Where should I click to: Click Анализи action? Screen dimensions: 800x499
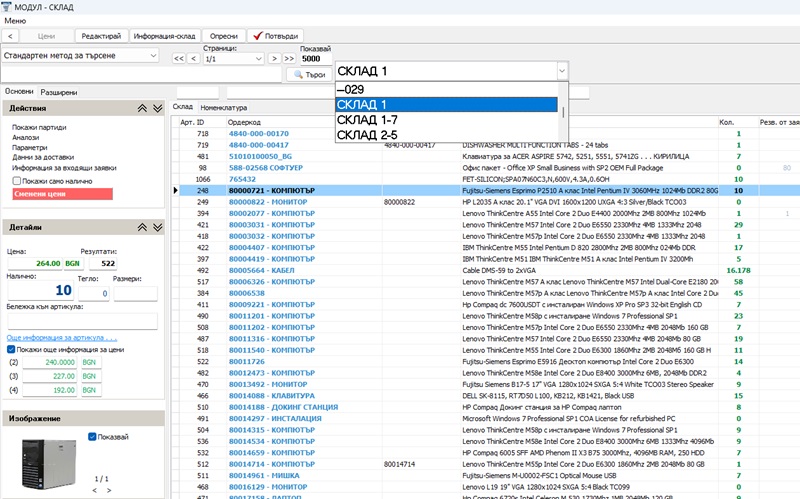pyautogui.click(x=26, y=137)
